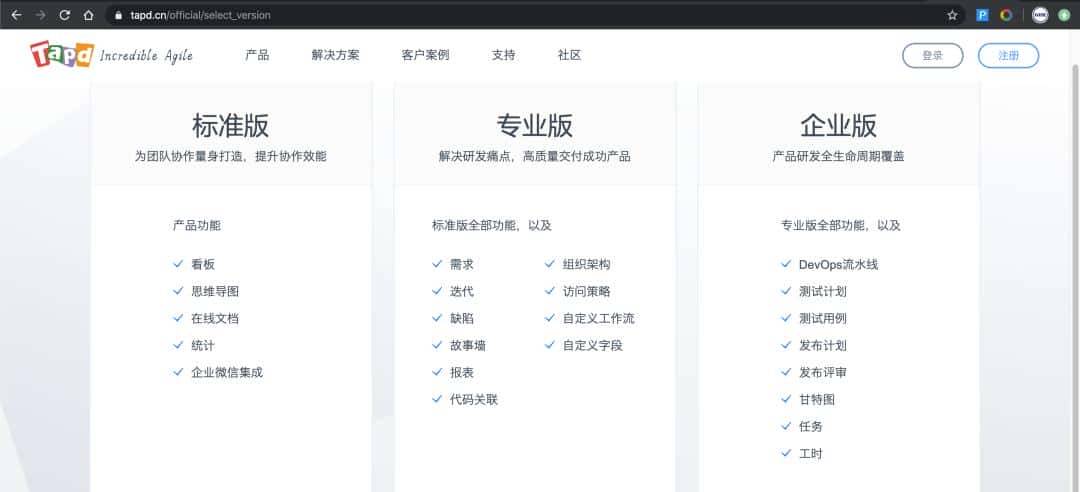The width and height of the screenshot is (1080, 492).
Task: Click the 需求 feature text
Action: (462, 265)
